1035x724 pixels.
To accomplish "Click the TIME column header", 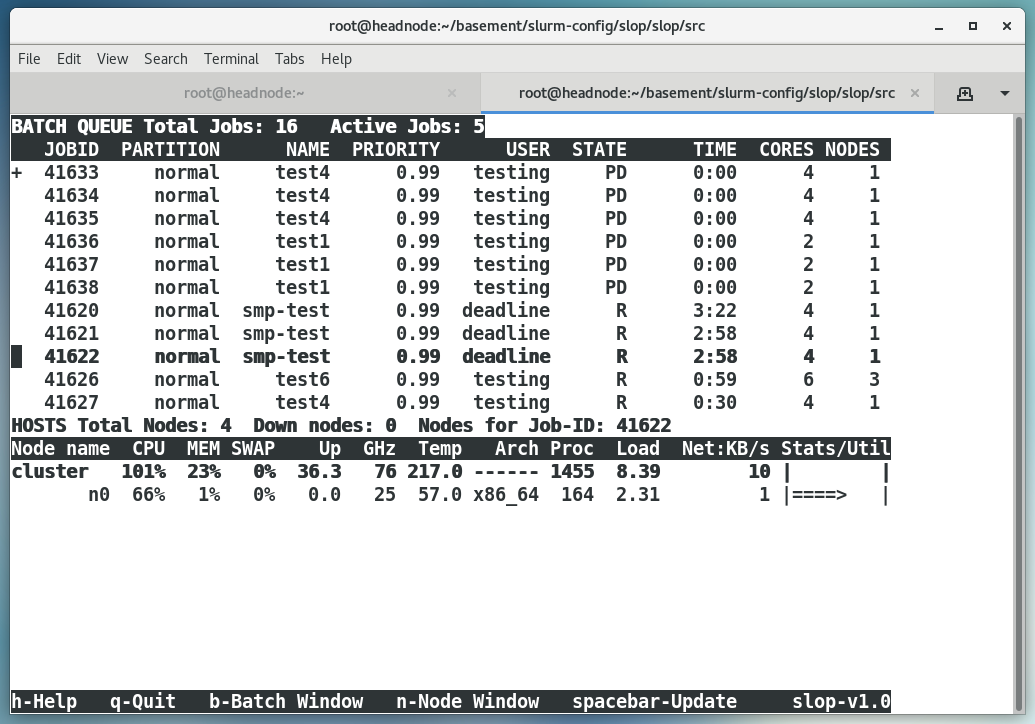I will (x=715, y=150).
